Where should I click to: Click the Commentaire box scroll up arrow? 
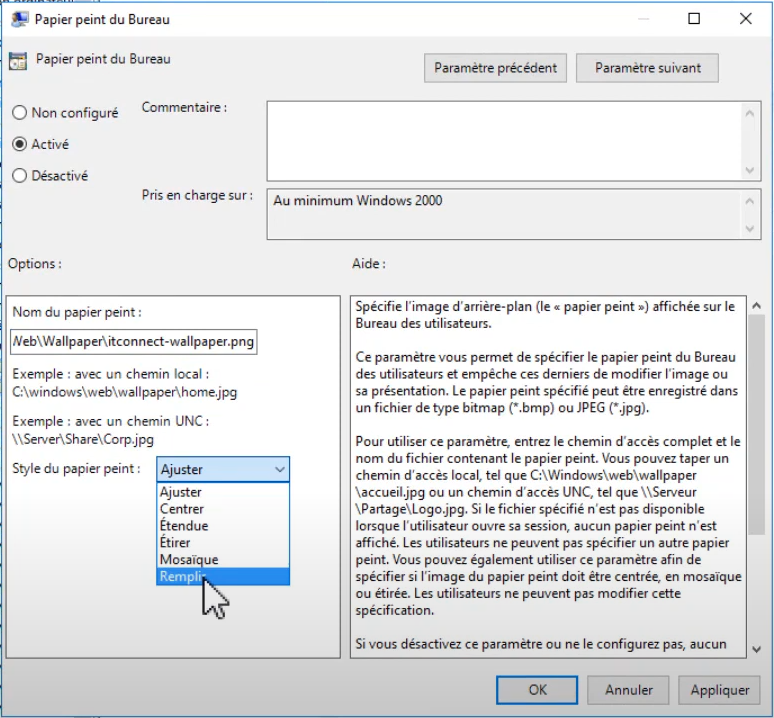750,113
